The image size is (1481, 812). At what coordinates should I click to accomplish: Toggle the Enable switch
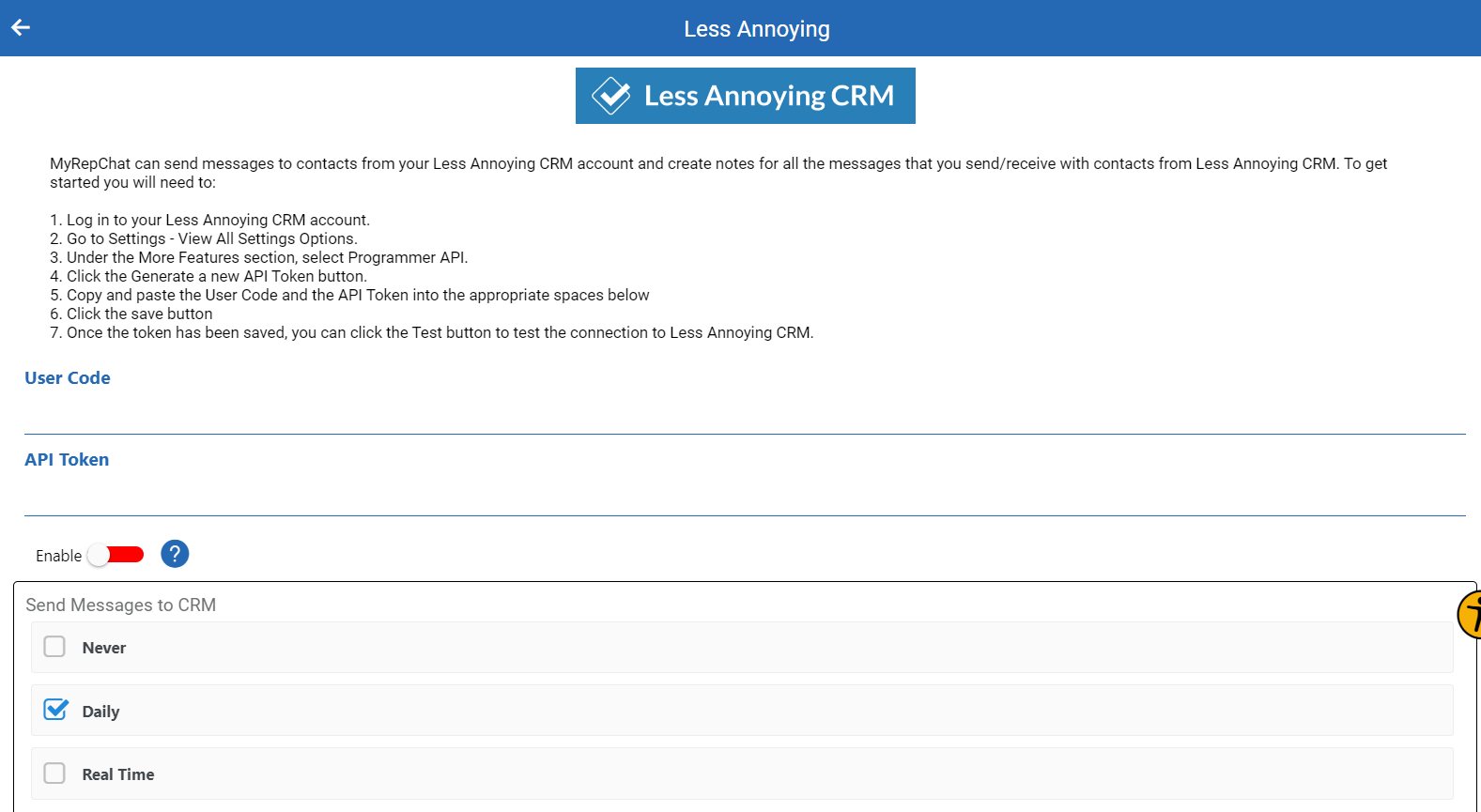[116, 555]
